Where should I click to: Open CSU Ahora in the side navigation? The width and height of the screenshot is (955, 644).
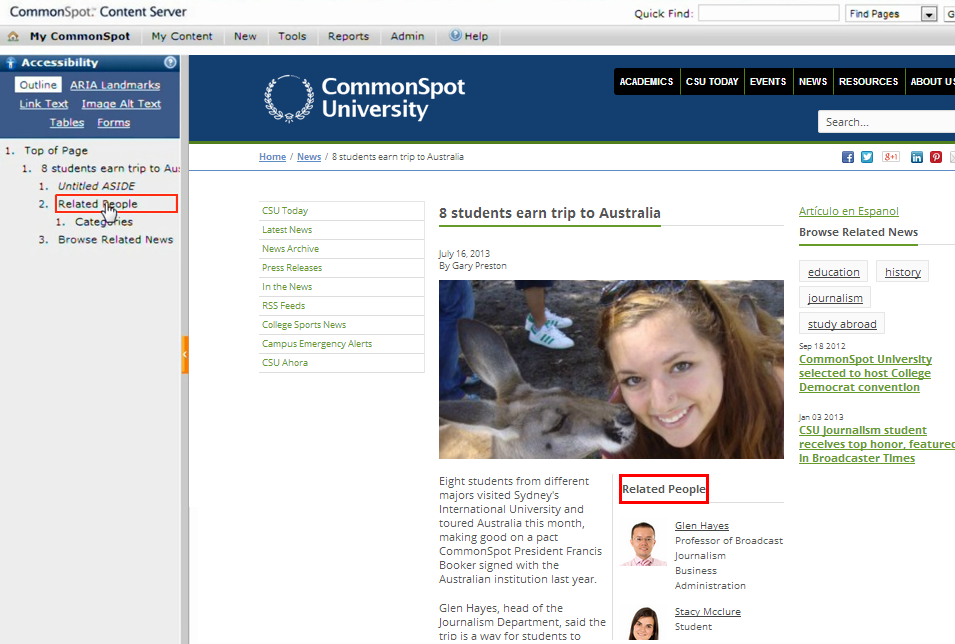342,363
